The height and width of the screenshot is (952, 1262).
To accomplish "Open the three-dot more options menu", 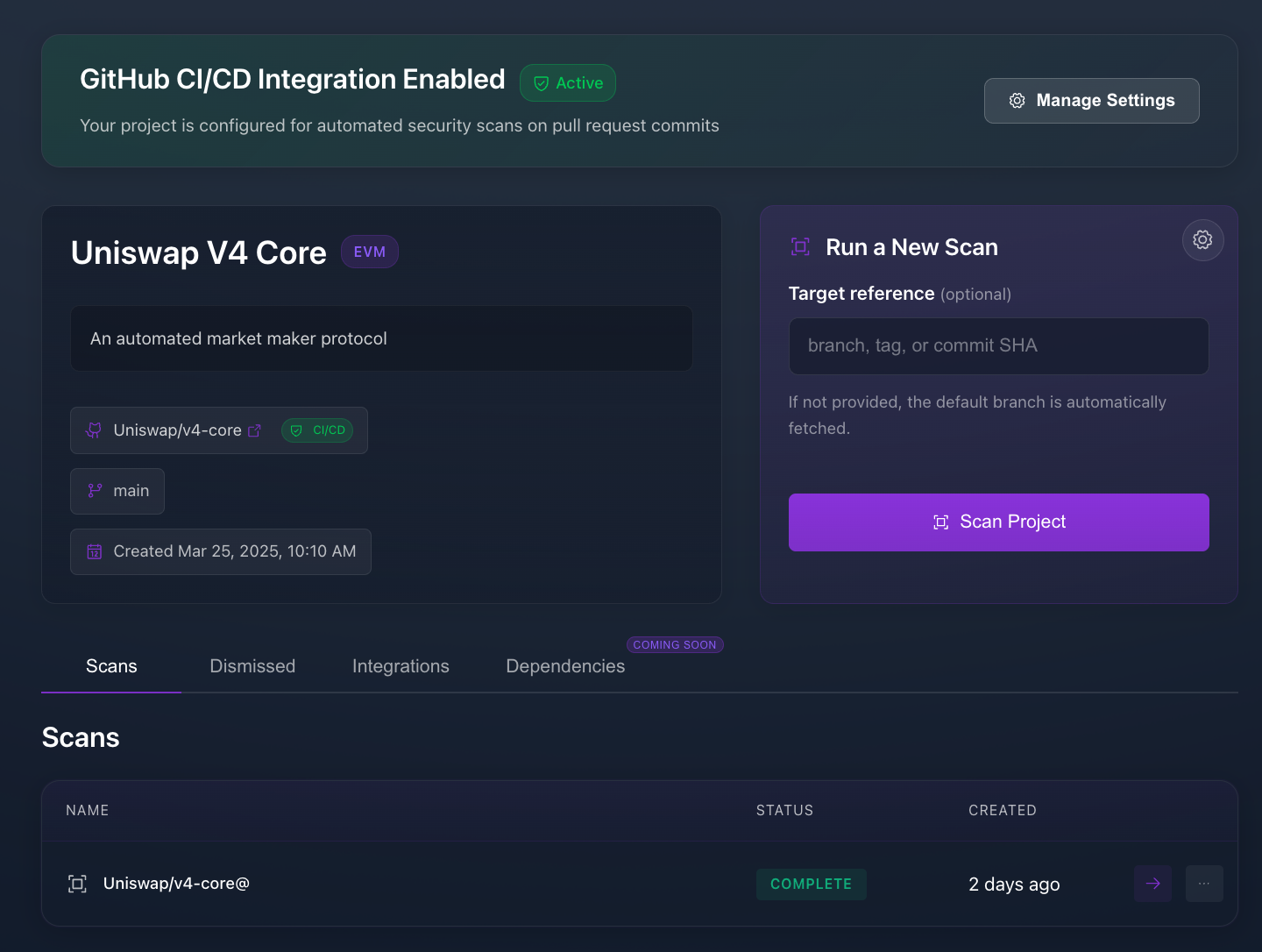I will 1204,884.
